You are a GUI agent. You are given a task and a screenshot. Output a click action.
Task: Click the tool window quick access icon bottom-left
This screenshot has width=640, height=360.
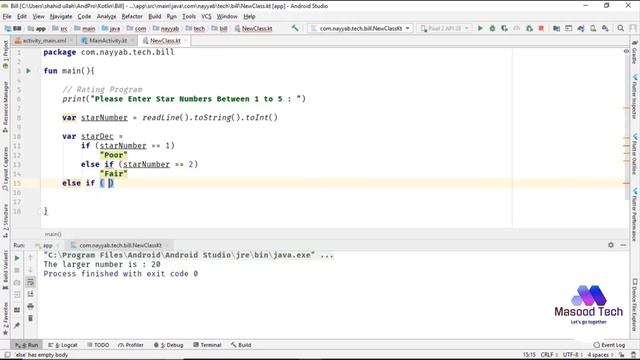pos(7,355)
